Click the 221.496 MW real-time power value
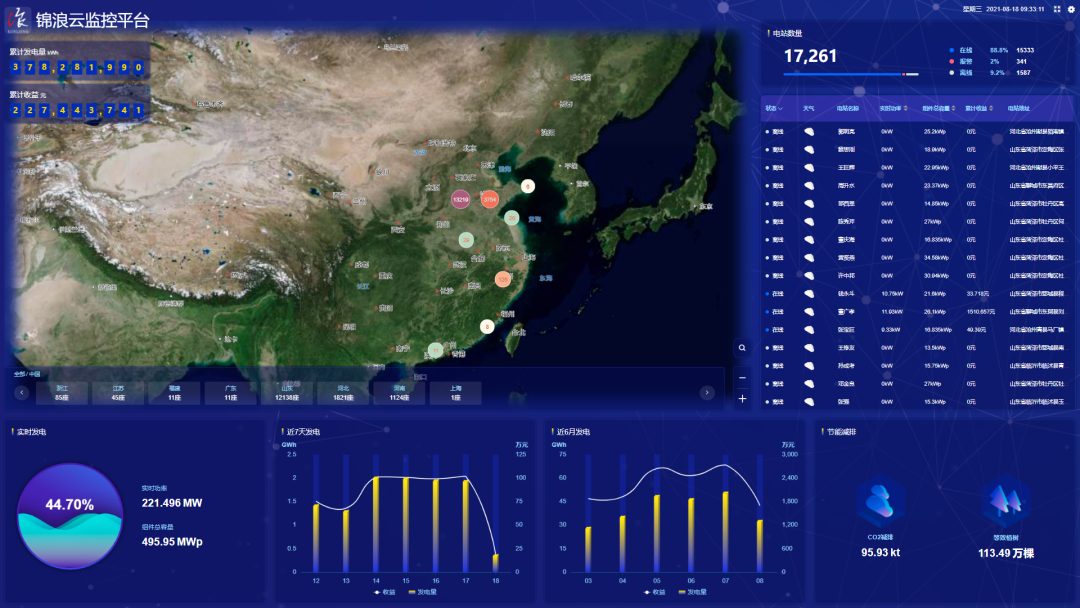 click(172, 503)
